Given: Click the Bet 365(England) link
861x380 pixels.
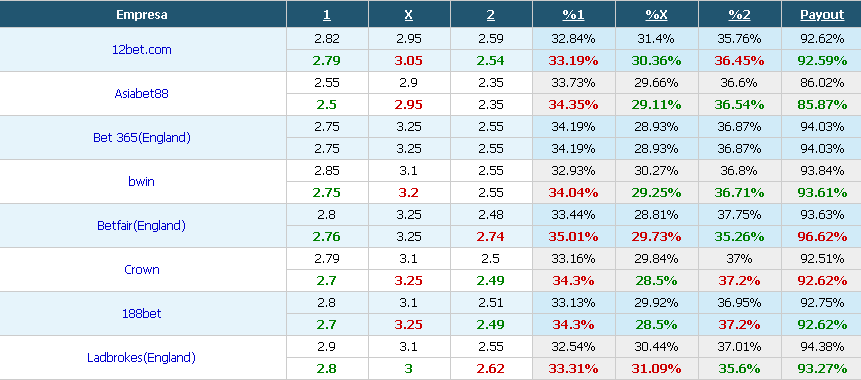Looking at the screenshot, I should pos(142,137).
